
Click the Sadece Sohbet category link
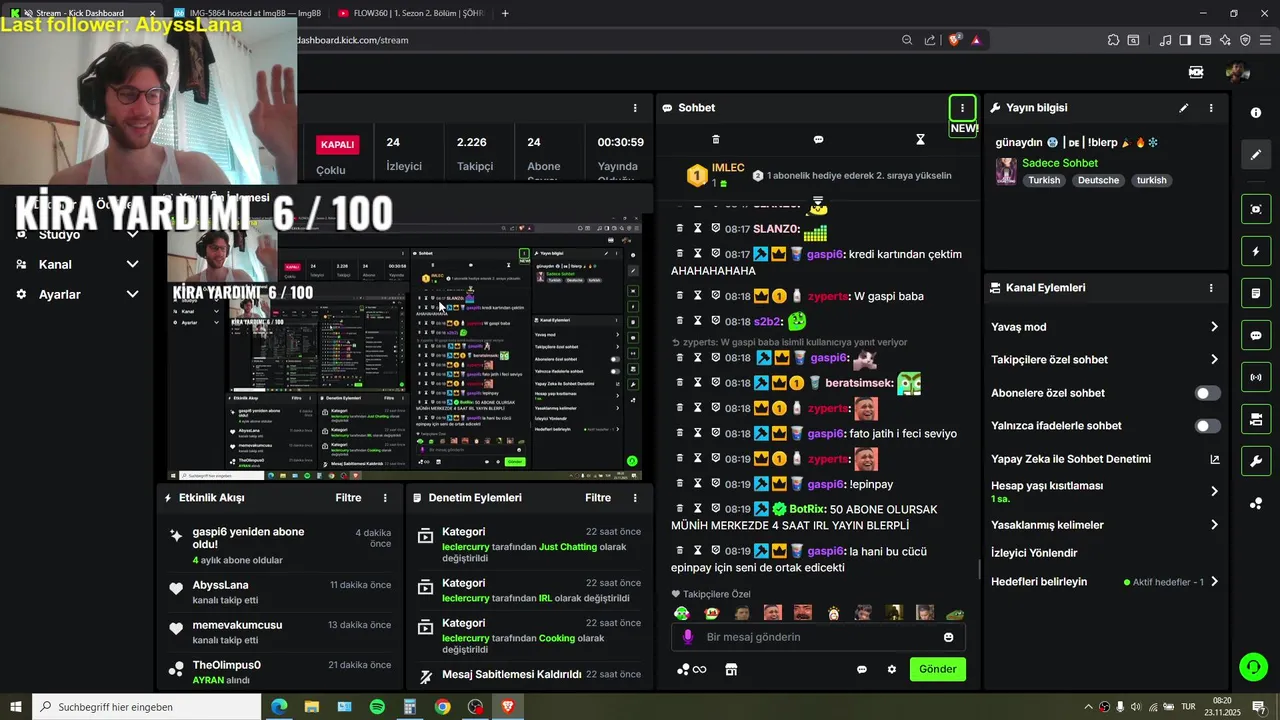1060,163
